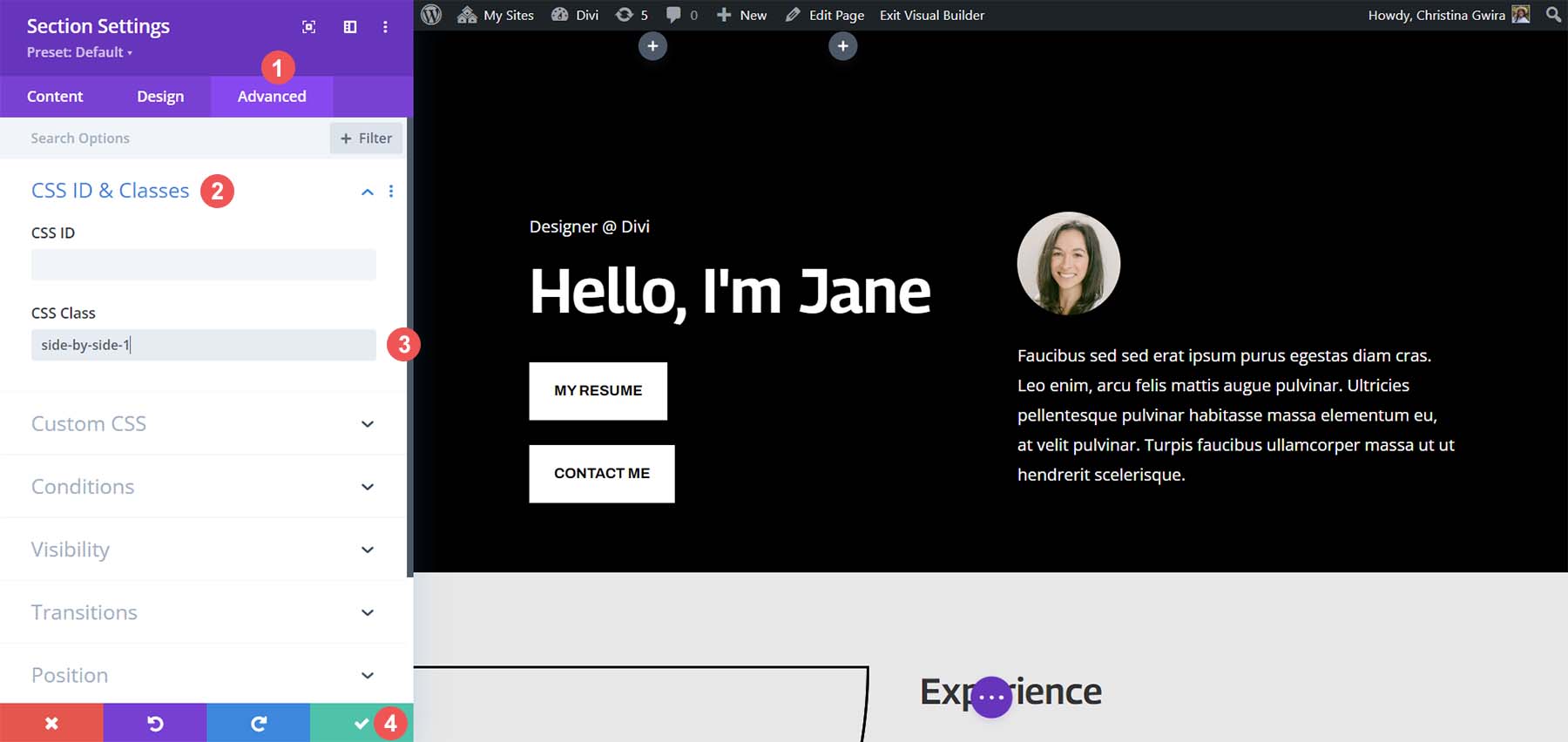This screenshot has width=1568, height=742.
Task: Click the left add column plus button
Action: click(x=652, y=46)
